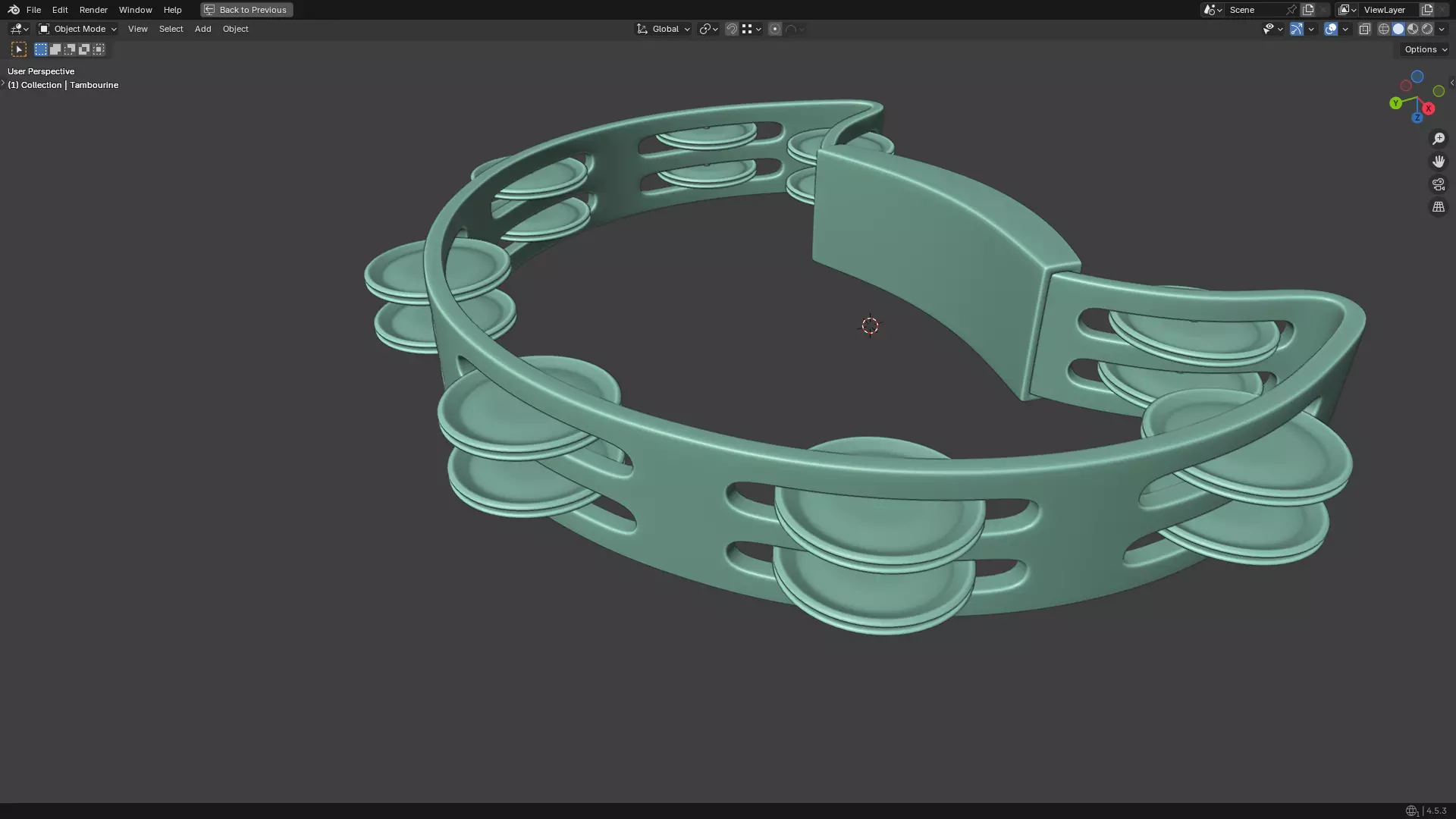
Task: Select wireframe viewport shading mode
Action: tap(1384, 29)
